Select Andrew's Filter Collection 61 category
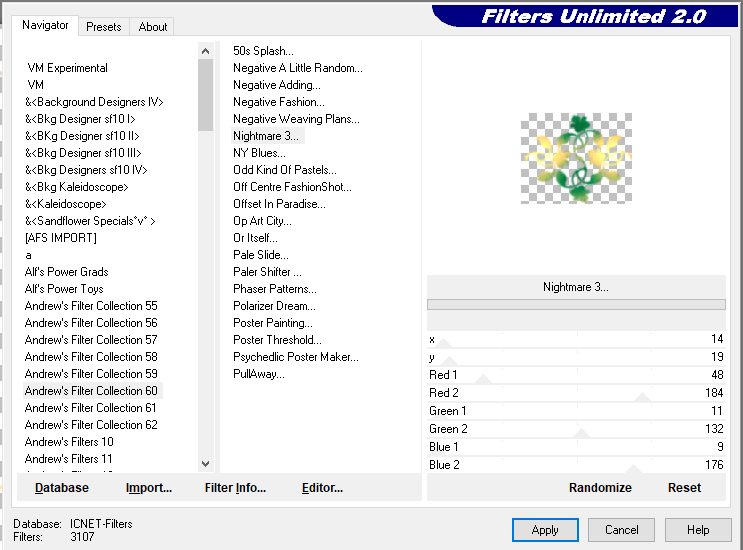 pos(91,408)
